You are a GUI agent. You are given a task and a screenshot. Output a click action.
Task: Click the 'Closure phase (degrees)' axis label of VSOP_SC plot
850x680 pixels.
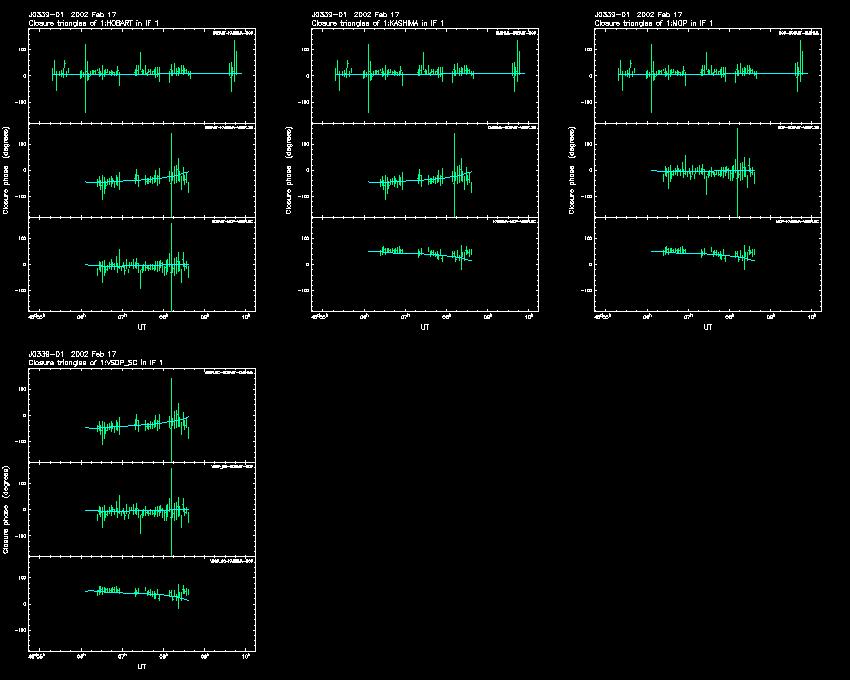6,510
